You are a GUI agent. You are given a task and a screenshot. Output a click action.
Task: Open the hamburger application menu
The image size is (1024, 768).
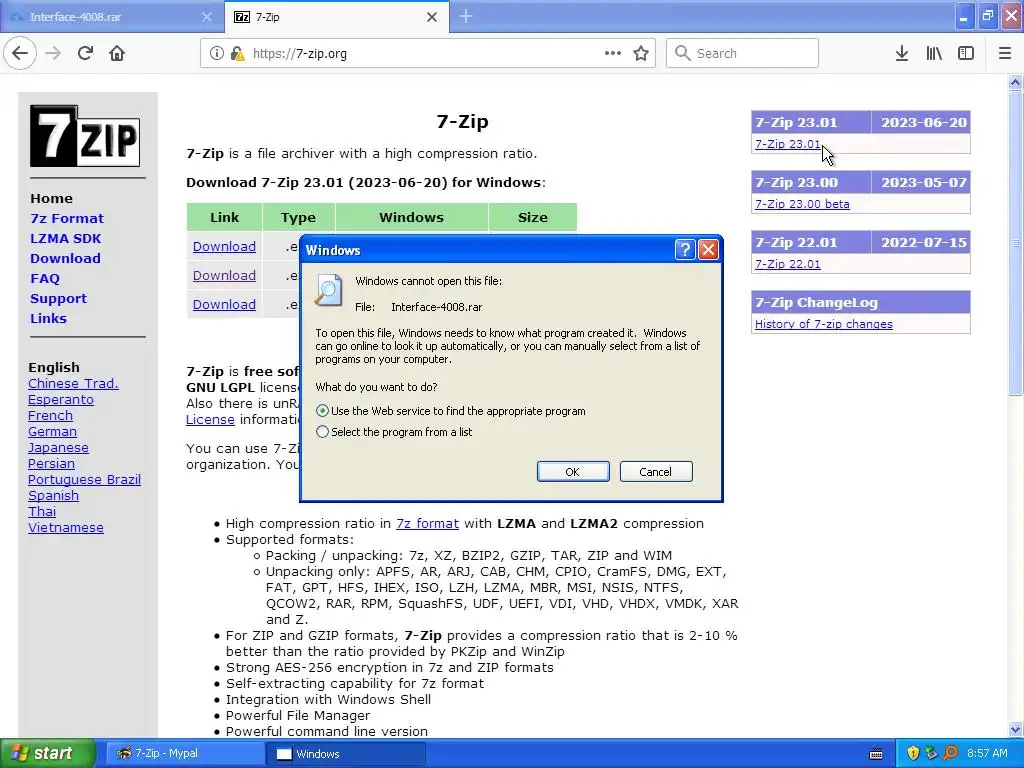[1005, 54]
